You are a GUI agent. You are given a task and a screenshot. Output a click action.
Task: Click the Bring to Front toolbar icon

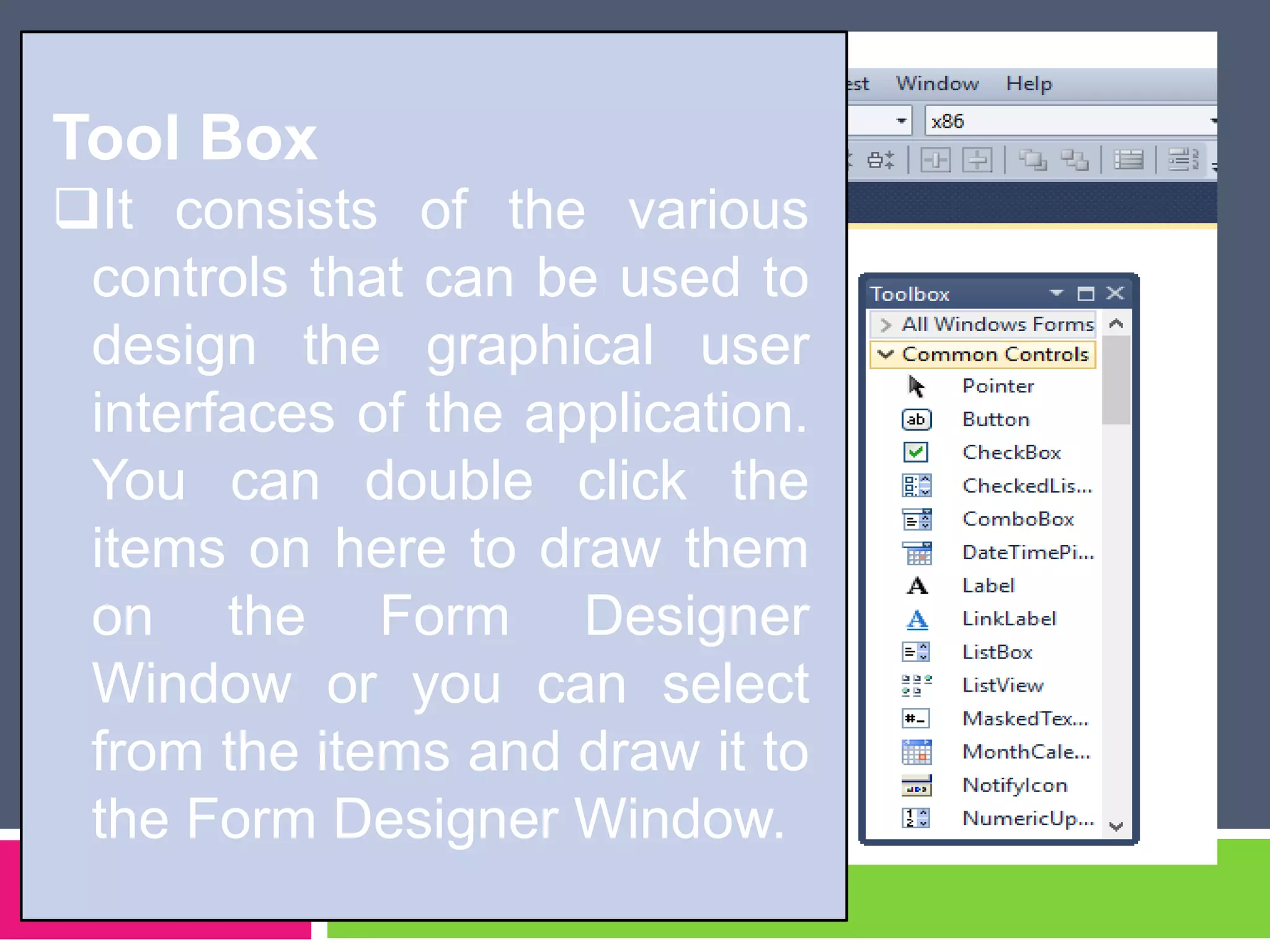click(x=1032, y=160)
